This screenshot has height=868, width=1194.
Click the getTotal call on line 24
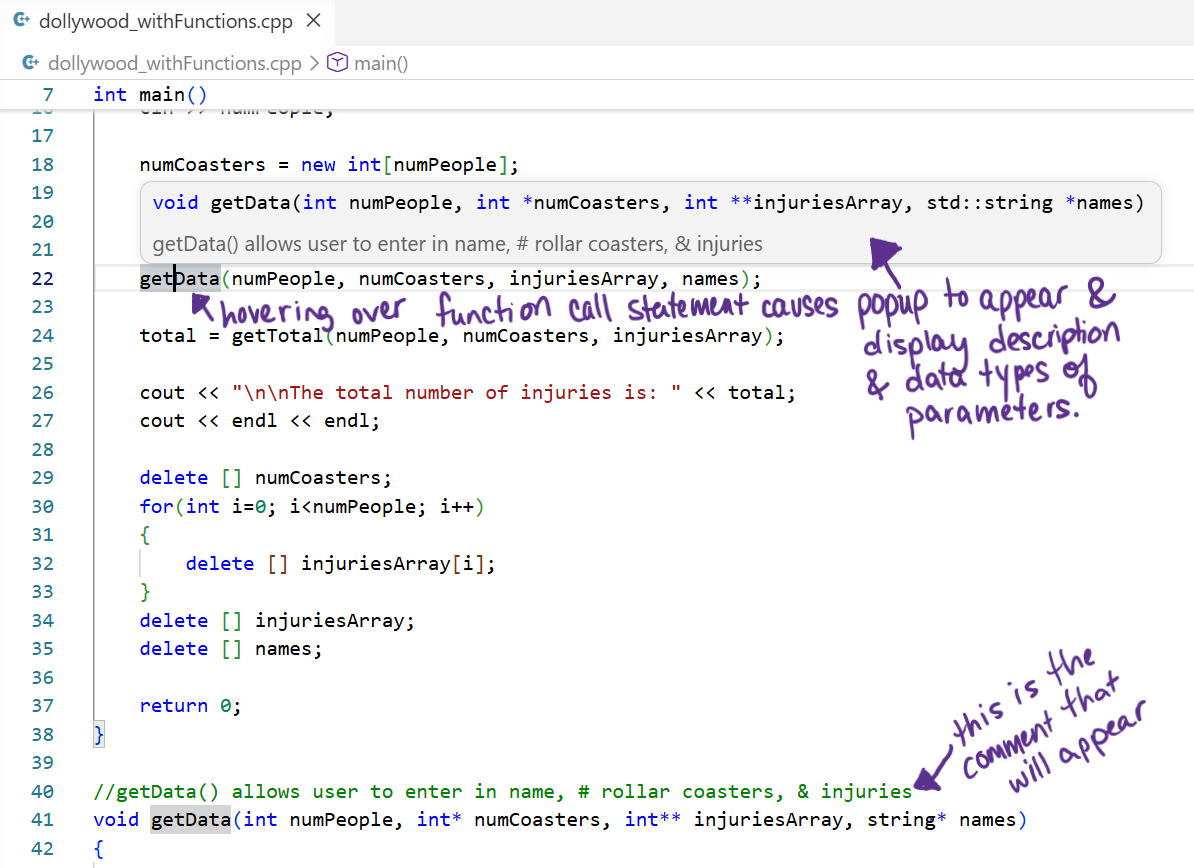[x=277, y=336]
